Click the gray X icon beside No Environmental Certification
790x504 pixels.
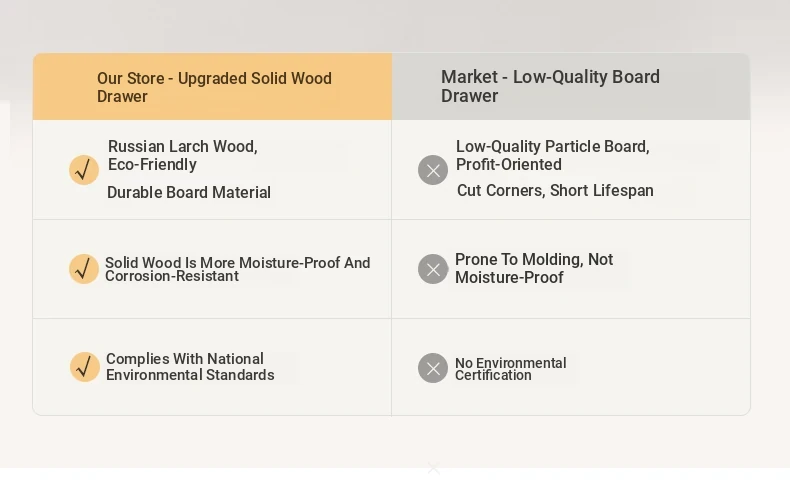[433, 368]
